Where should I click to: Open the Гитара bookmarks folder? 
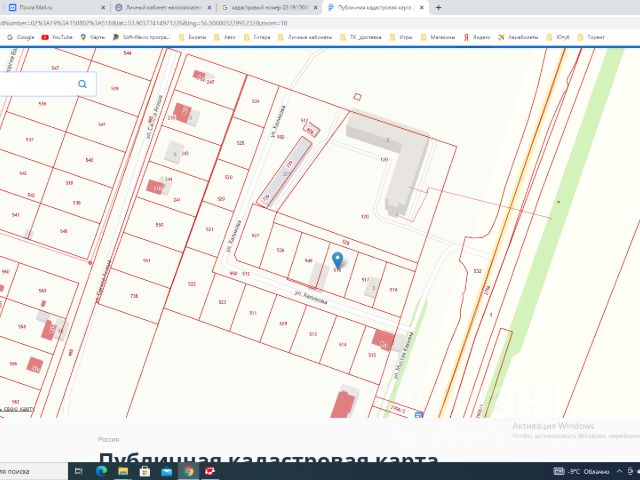(x=257, y=37)
